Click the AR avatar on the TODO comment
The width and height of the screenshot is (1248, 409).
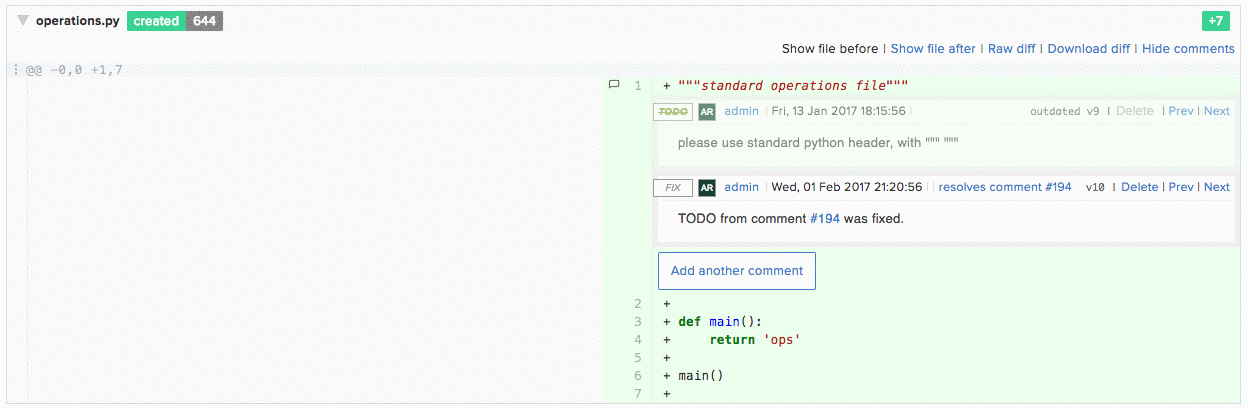click(x=707, y=111)
